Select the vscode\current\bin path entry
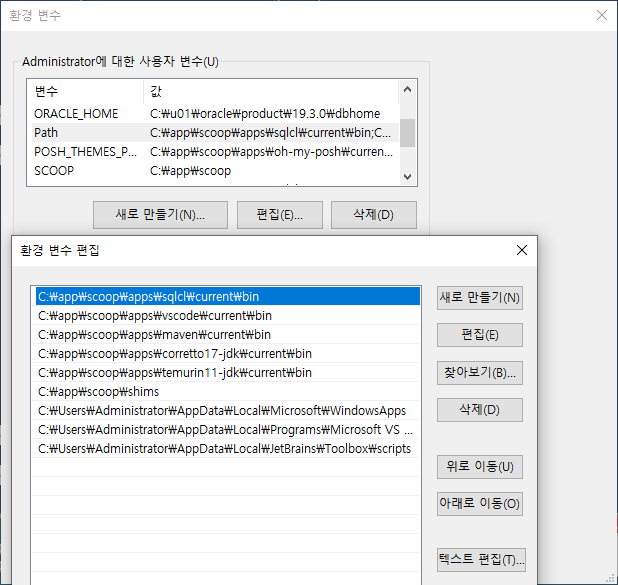Image resolution: width=618 pixels, height=585 pixels. click(x=227, y=316)
